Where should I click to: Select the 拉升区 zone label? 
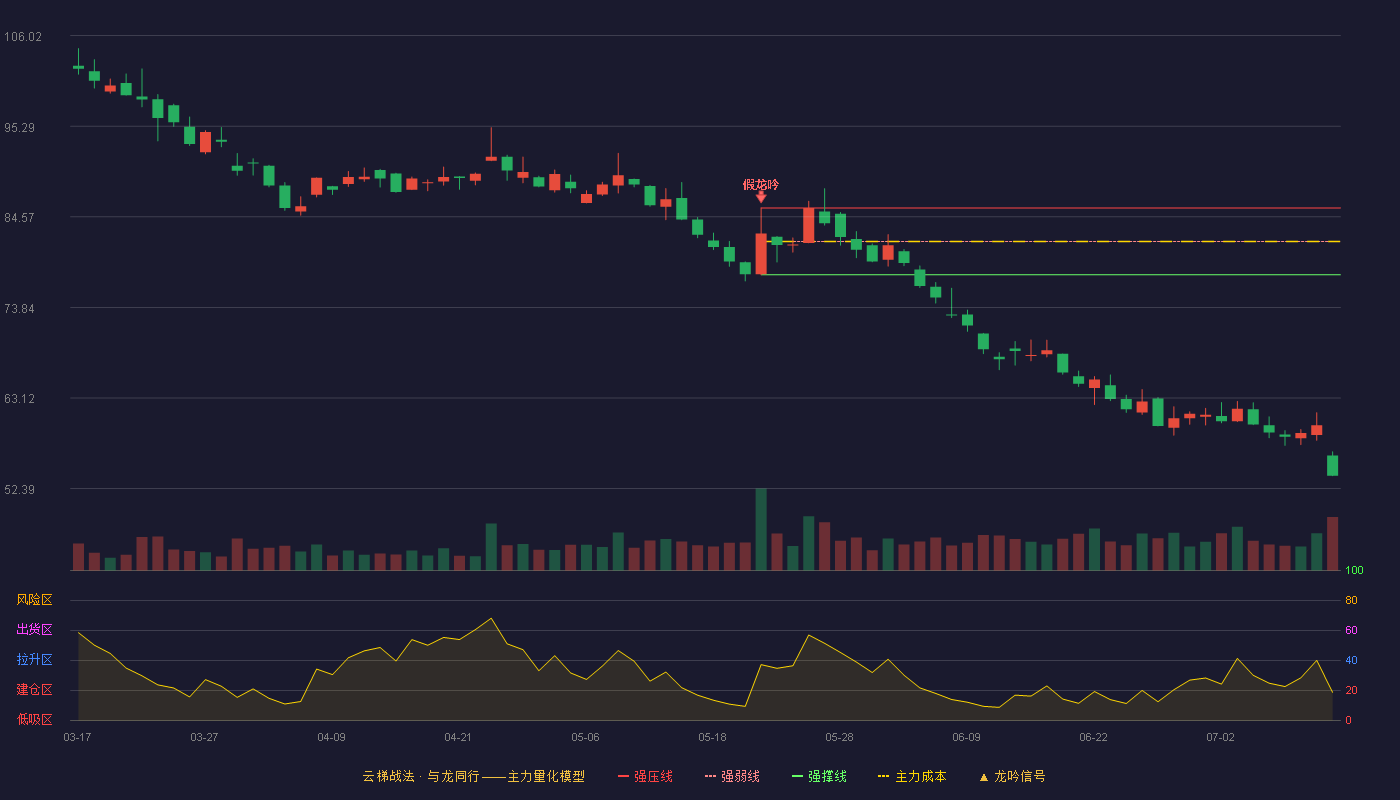pyautogui.click(x=35, y=660)
